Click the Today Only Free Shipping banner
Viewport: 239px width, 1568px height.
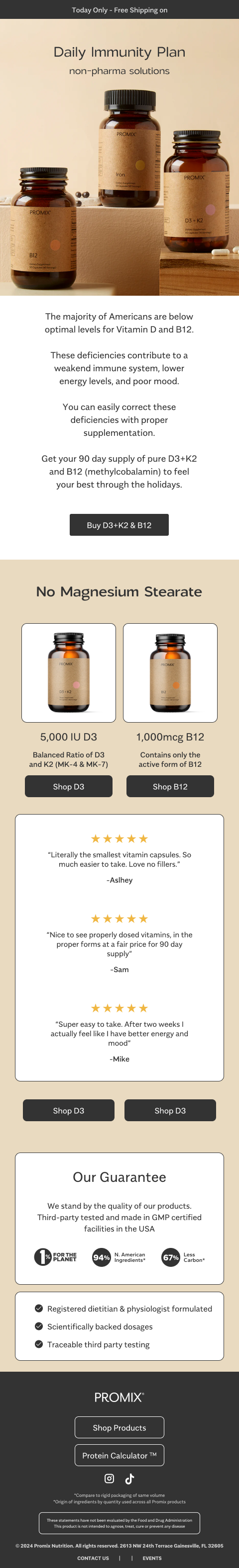click(x=119, y=10)
